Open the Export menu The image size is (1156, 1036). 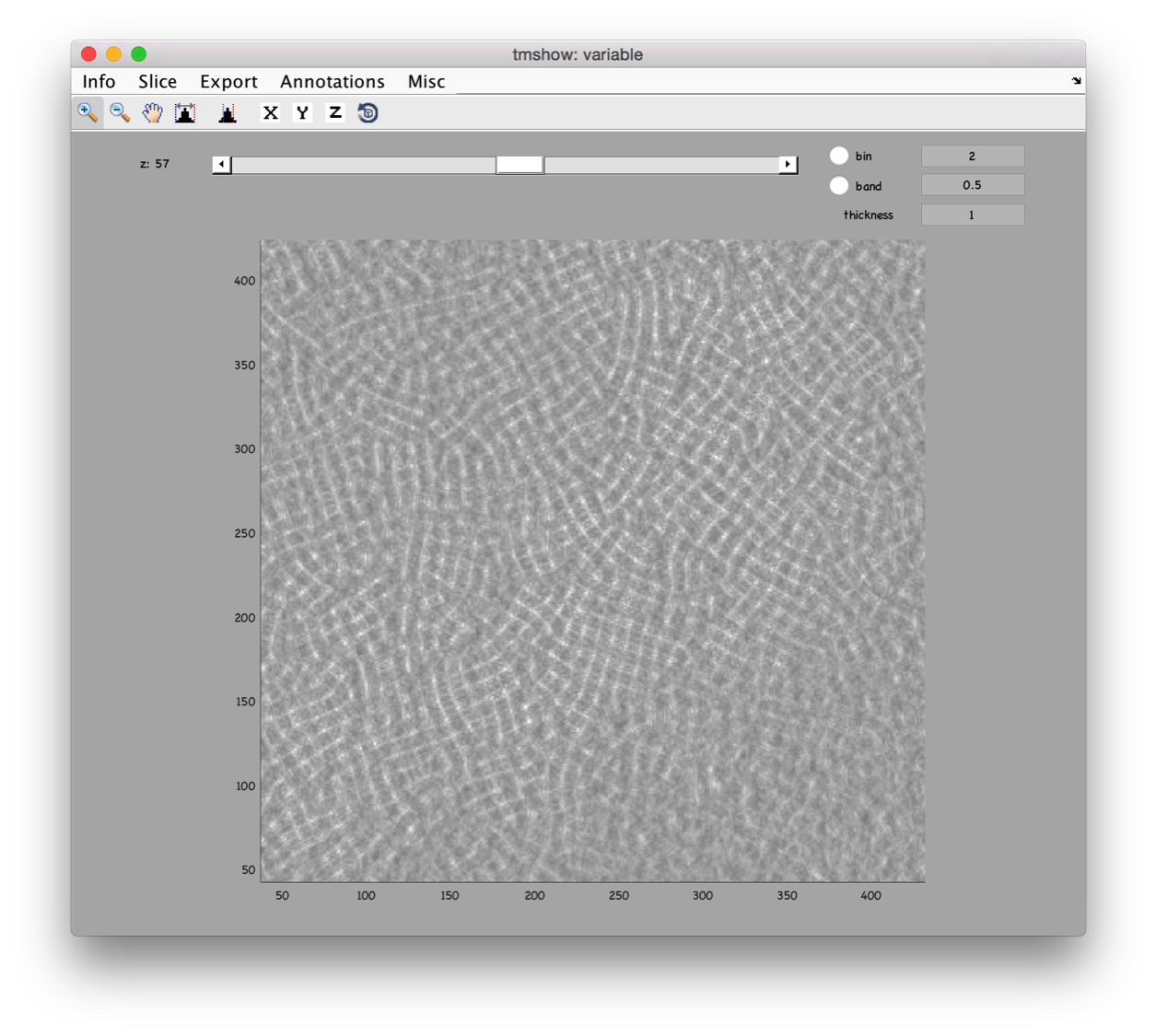(x=228, y=82)
